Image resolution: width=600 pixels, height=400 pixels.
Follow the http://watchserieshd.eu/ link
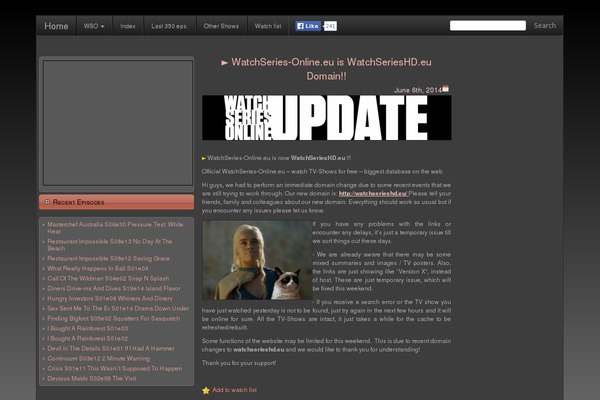(373, 194)
